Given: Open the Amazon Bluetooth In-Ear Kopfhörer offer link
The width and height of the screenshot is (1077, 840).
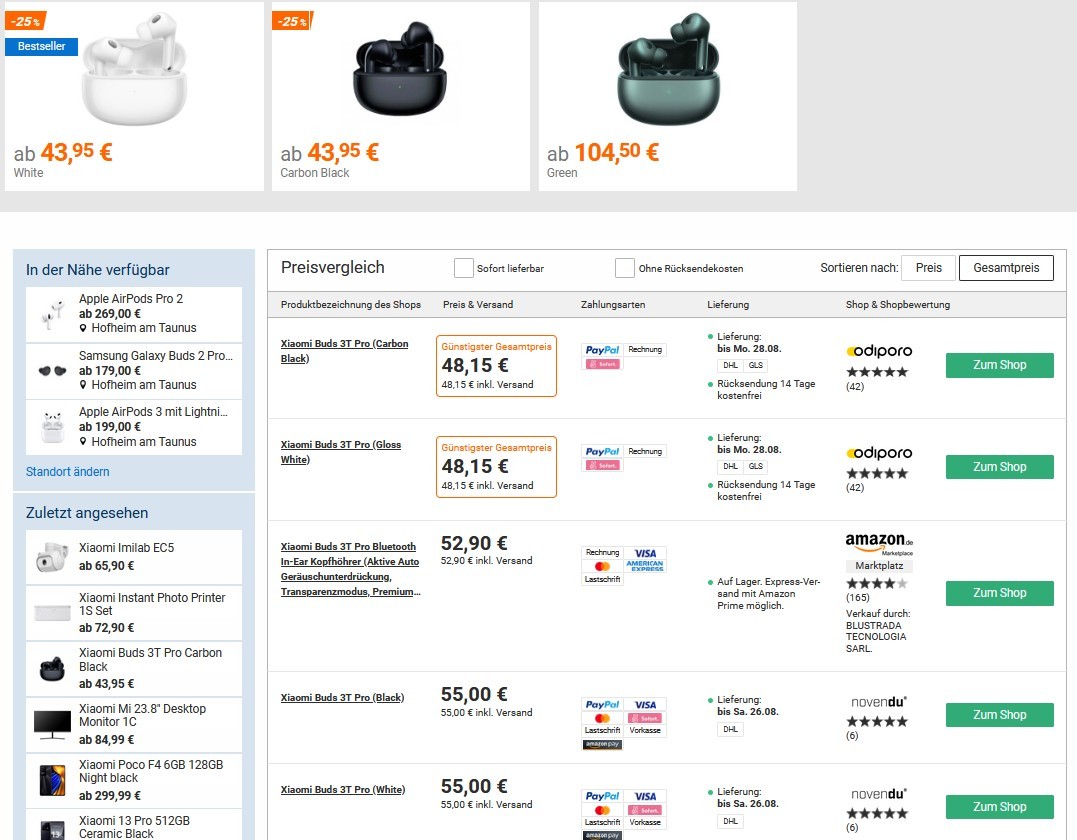Looking at the screenshot, I should tap(350, 569).
